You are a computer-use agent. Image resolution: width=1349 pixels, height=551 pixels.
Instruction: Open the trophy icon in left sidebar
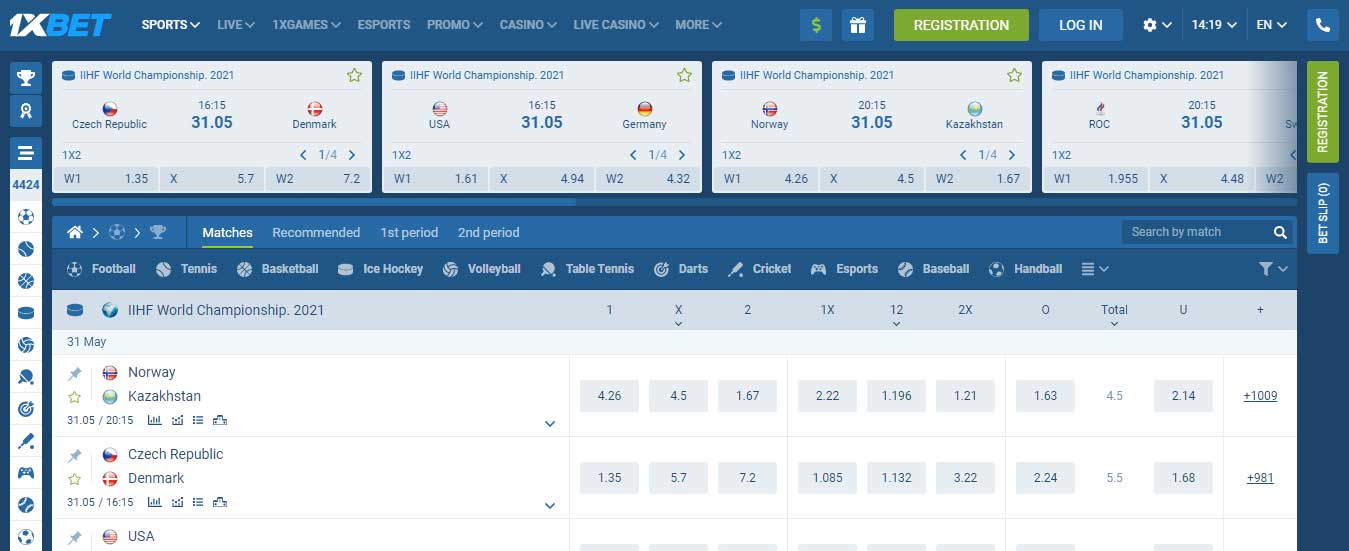coord(26,78)
